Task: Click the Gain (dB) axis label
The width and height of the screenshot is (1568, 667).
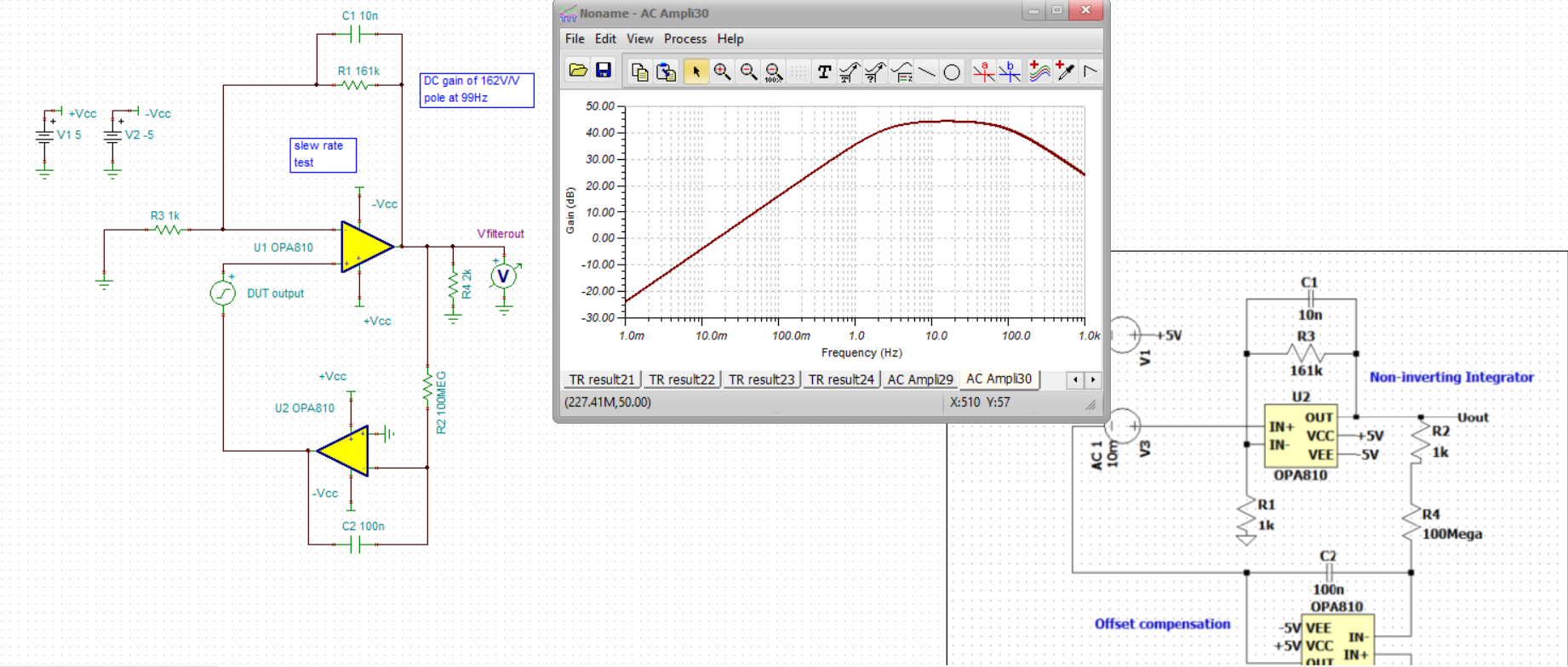Action: (x=570, y=211)
